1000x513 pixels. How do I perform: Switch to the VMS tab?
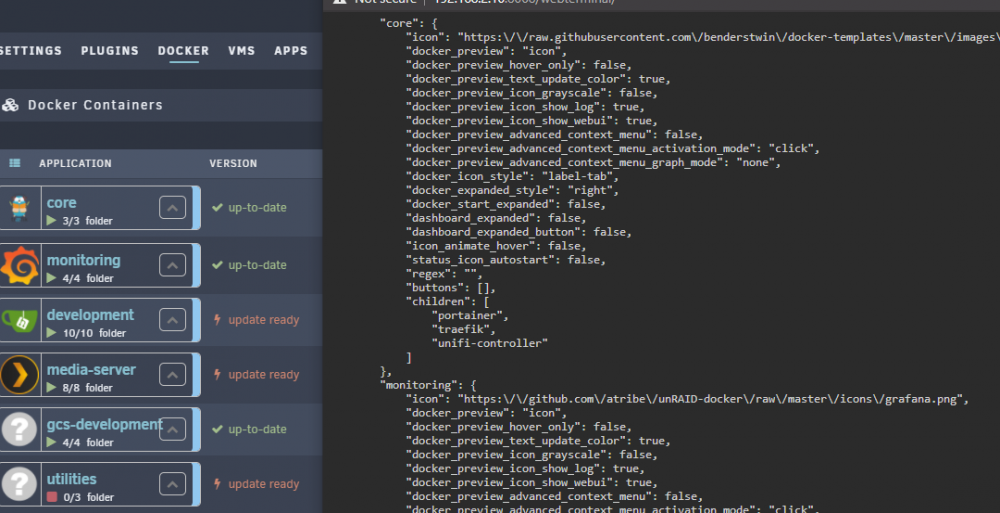[x=242, y=50]
